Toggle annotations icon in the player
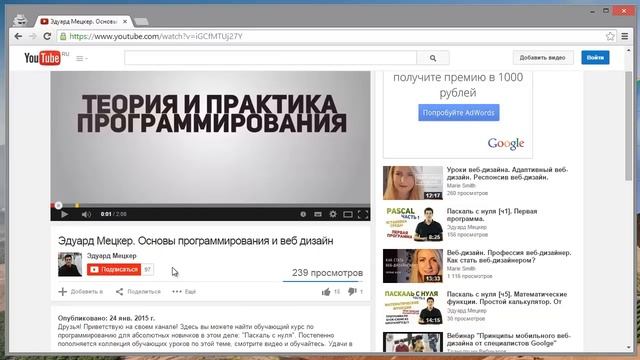This screenshot has width=640, height=360. (x=303, y=214)
